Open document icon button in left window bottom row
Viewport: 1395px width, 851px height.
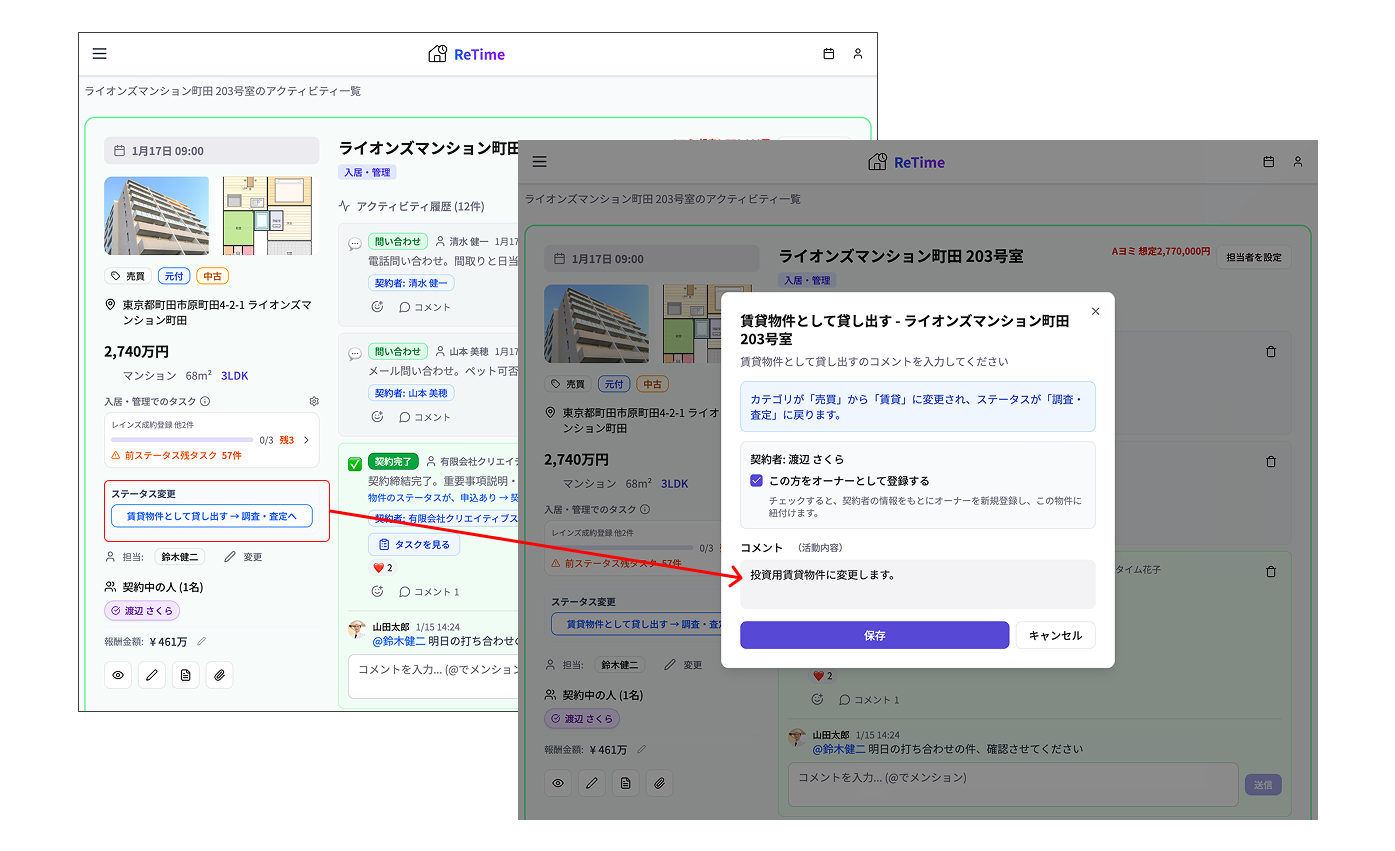tap(185, 675)
